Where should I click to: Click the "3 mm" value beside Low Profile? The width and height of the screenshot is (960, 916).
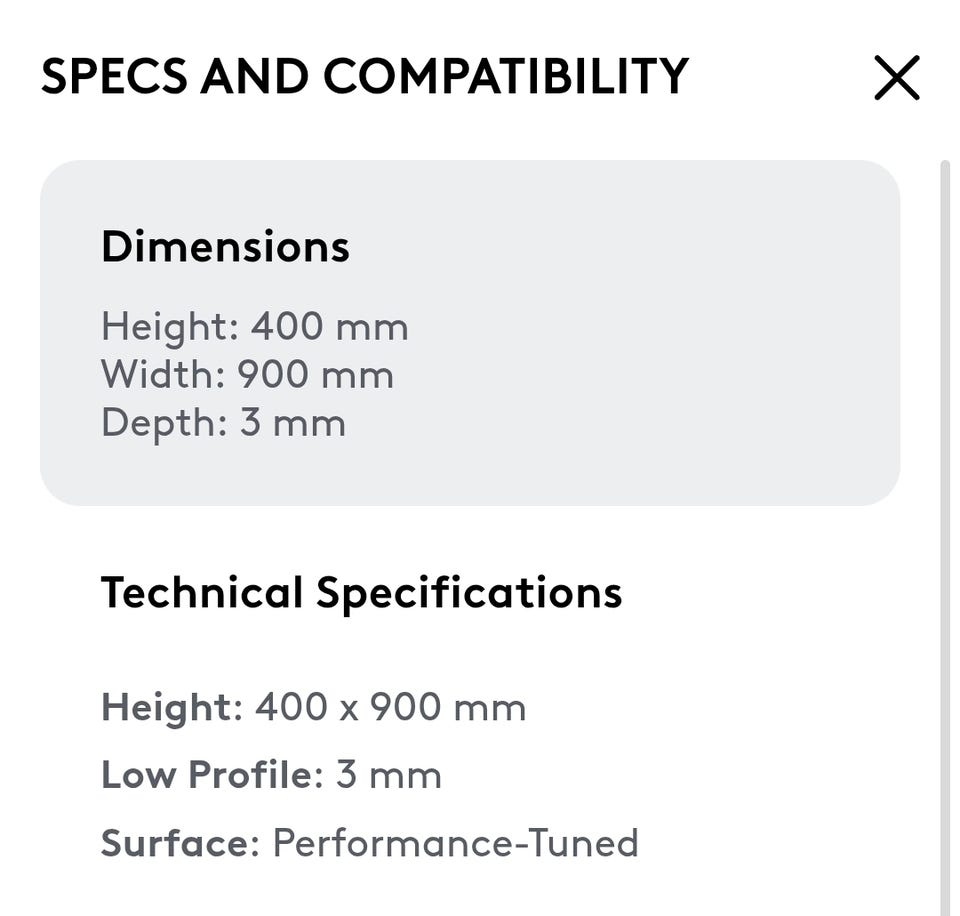click(388, 775)
